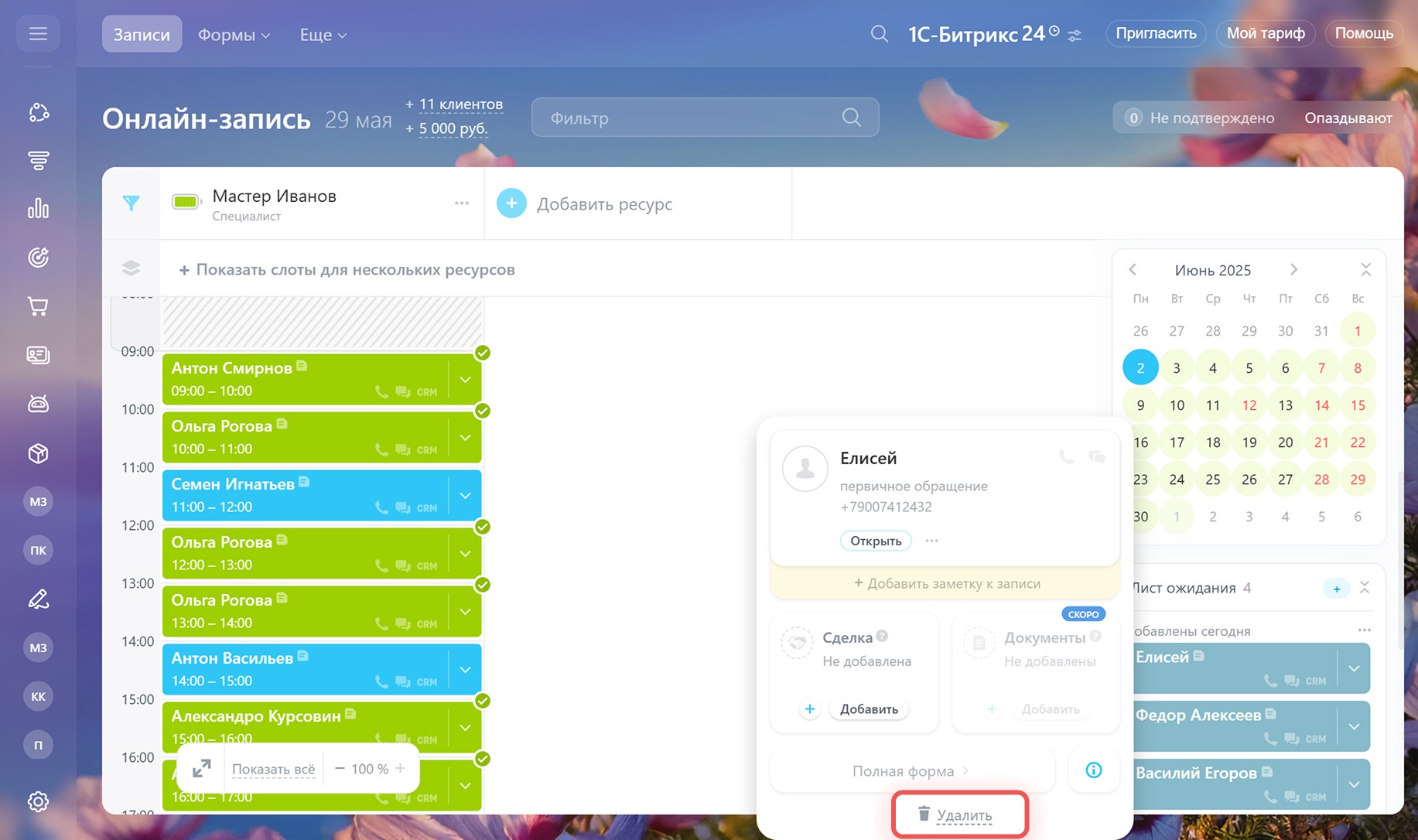This screenshot has height=840, width=1418.
Task: Switch to the Записи tab
Action: coord(142,35)
